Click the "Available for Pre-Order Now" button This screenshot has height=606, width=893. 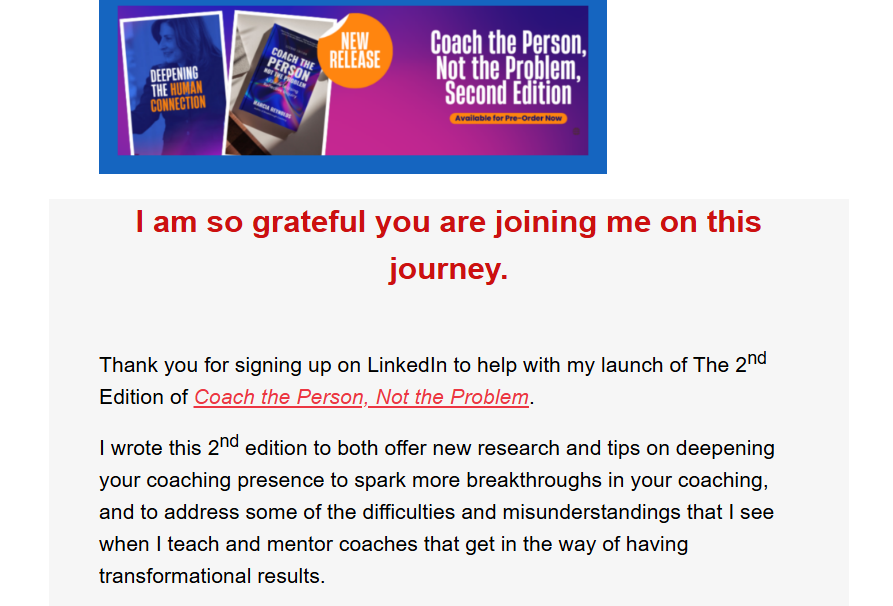508,118
